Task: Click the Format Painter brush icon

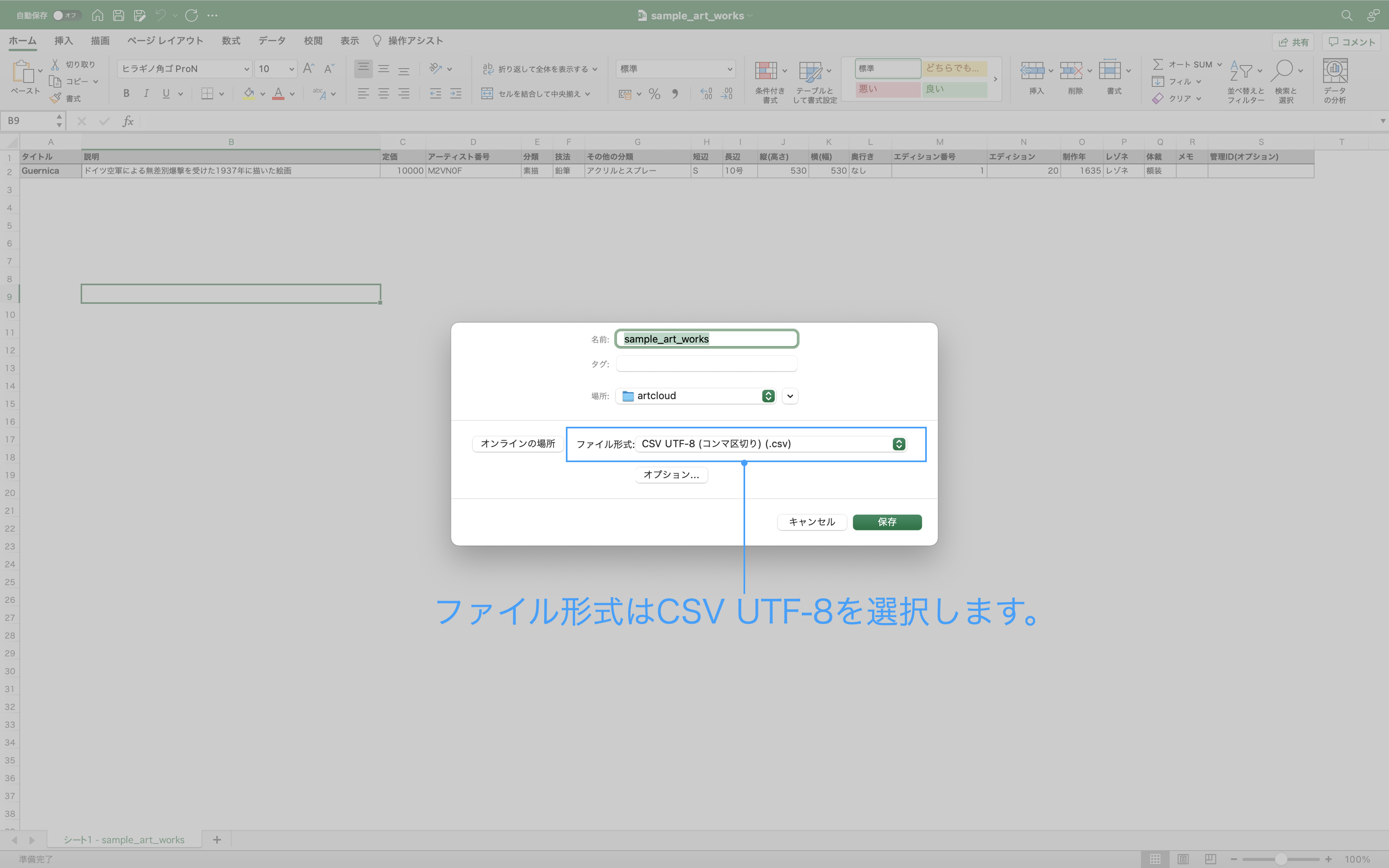Action: click(55, 98)
